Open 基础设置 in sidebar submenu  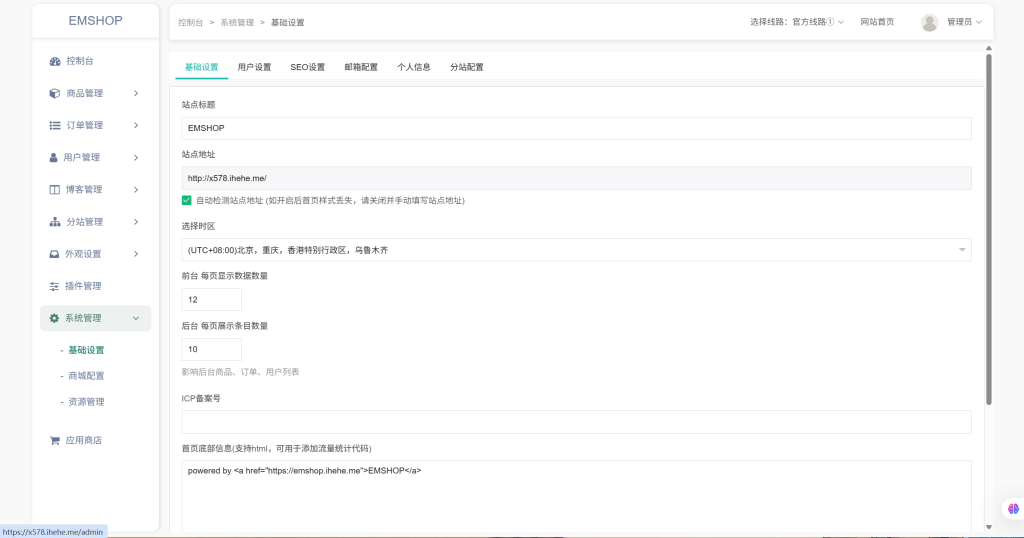point(86,350)
